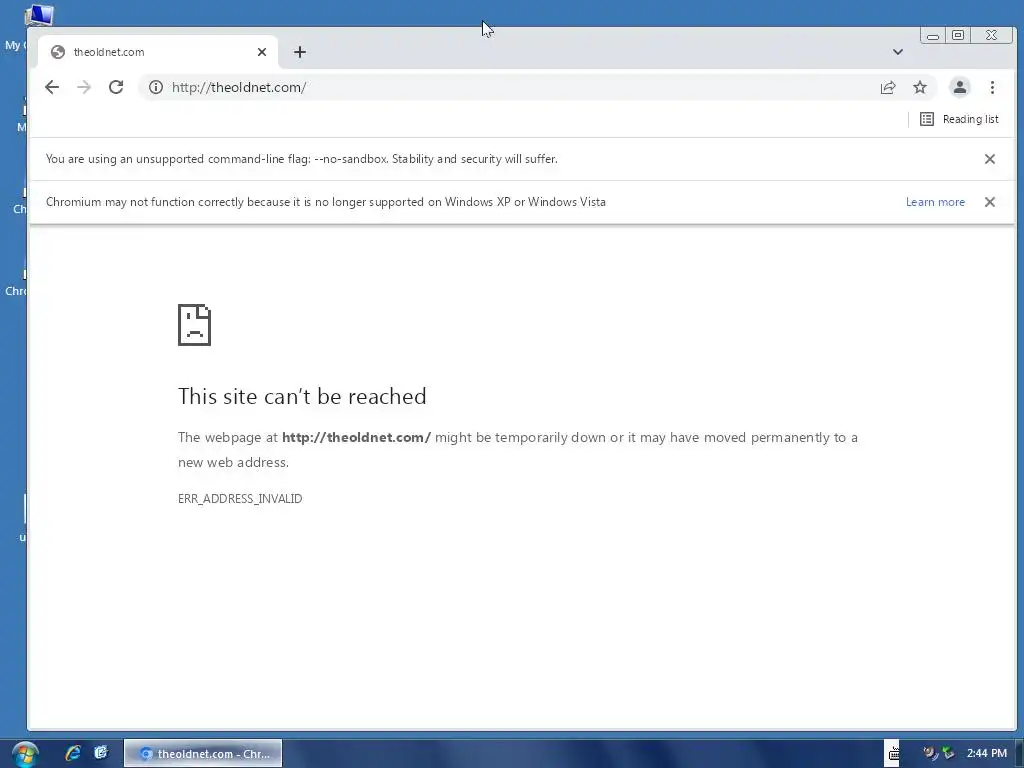Click the 'This site can't be reached' heading
1024x768 pixels.
pyautogui.click(x=302, y=396)
